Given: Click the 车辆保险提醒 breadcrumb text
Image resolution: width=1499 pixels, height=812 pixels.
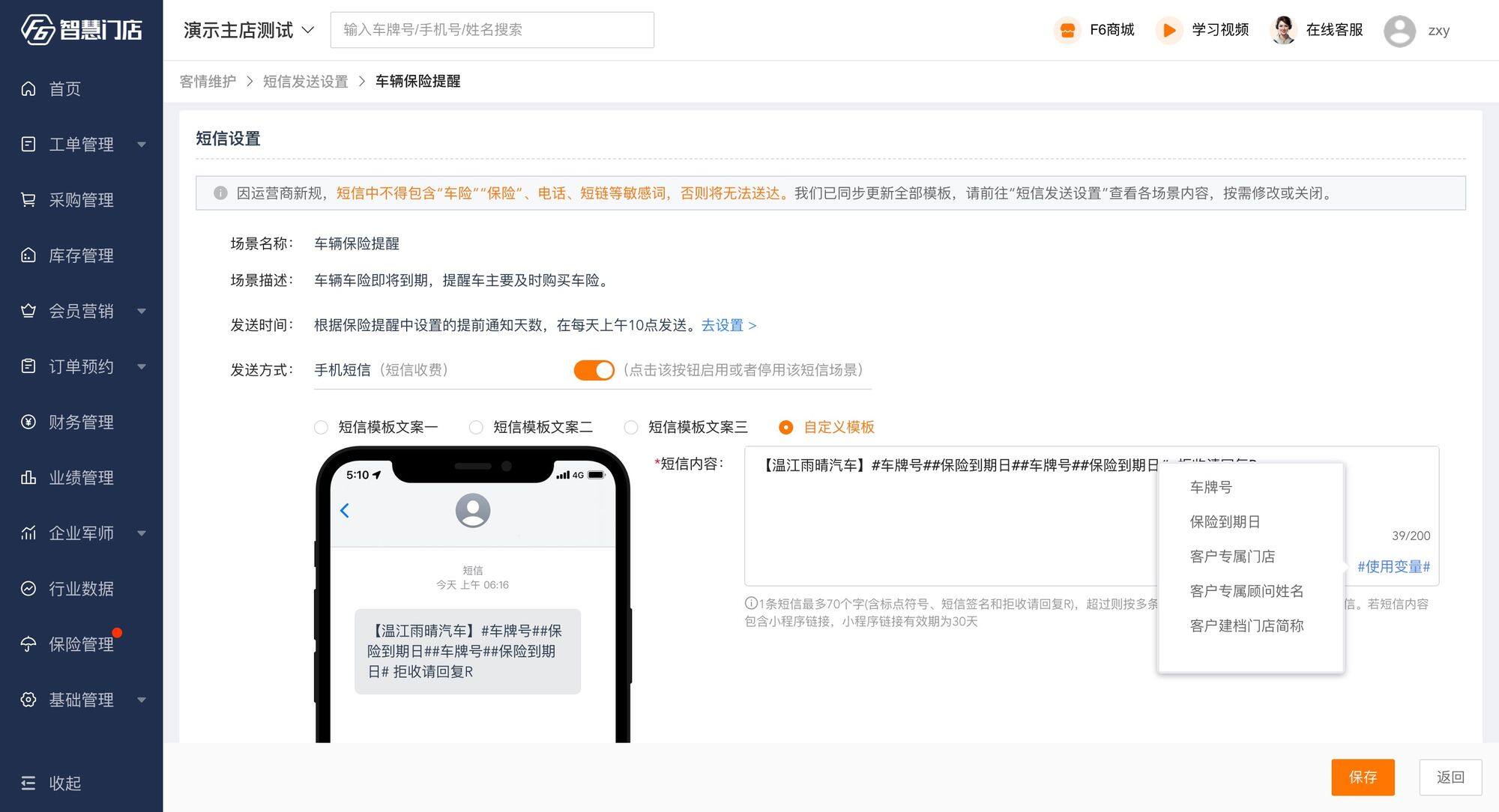Looking at the screenshot, I should click(x=417, y=81).
